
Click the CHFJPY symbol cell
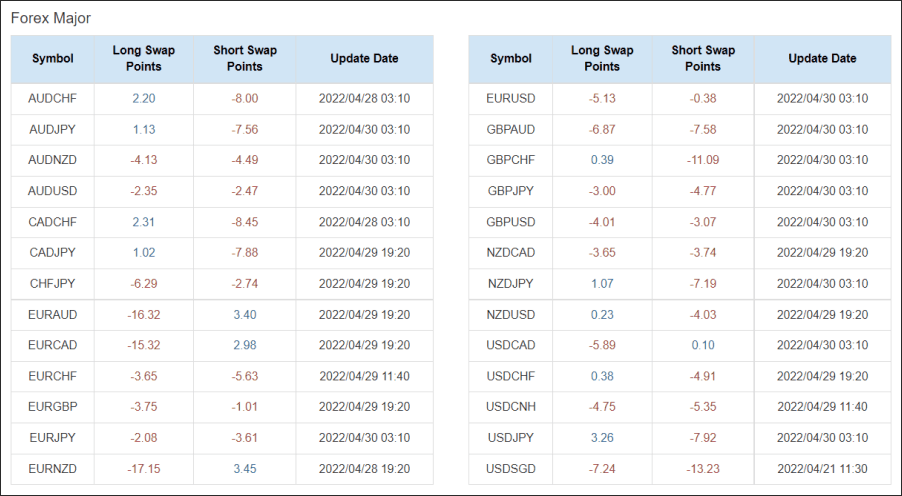point(52,284)
